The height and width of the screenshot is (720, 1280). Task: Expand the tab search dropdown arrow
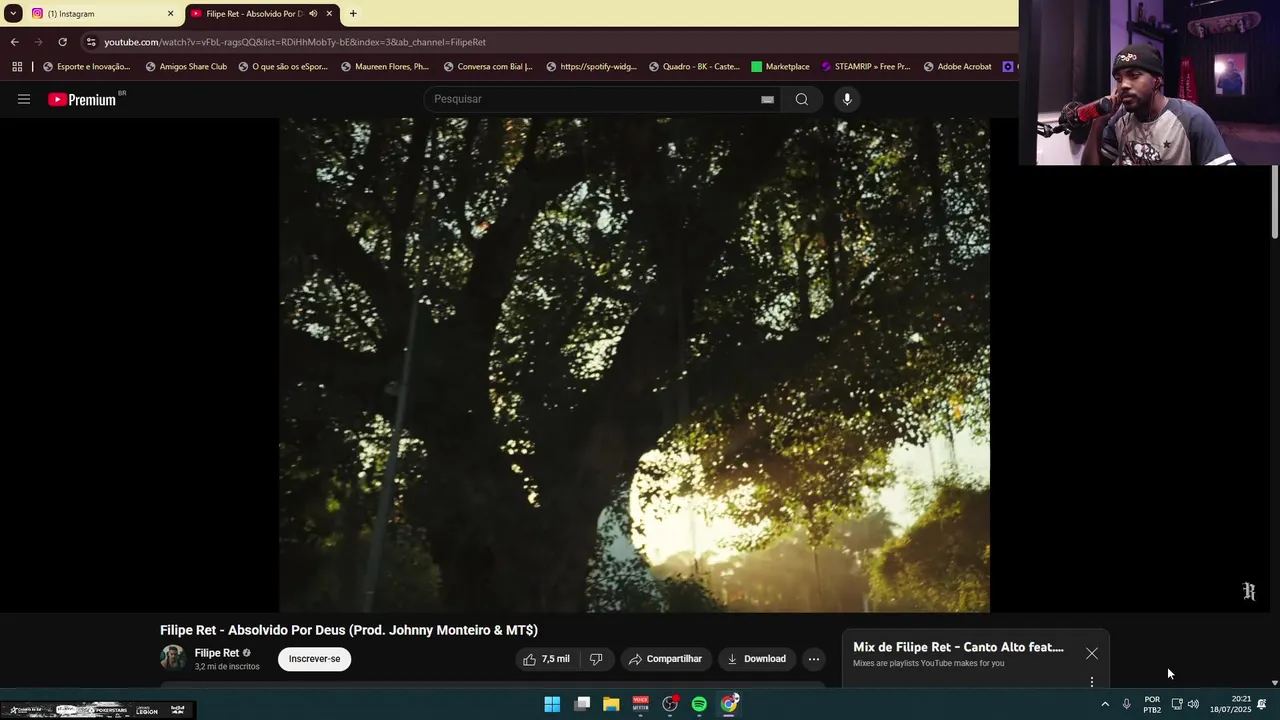click(13, 14)
